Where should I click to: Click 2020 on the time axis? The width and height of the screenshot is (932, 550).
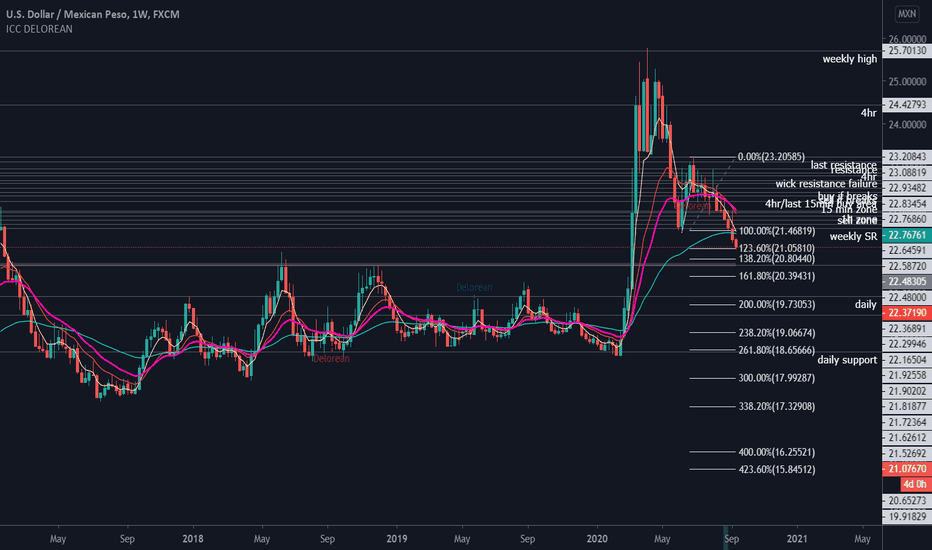pyautogui.click(x=597, y=539)
